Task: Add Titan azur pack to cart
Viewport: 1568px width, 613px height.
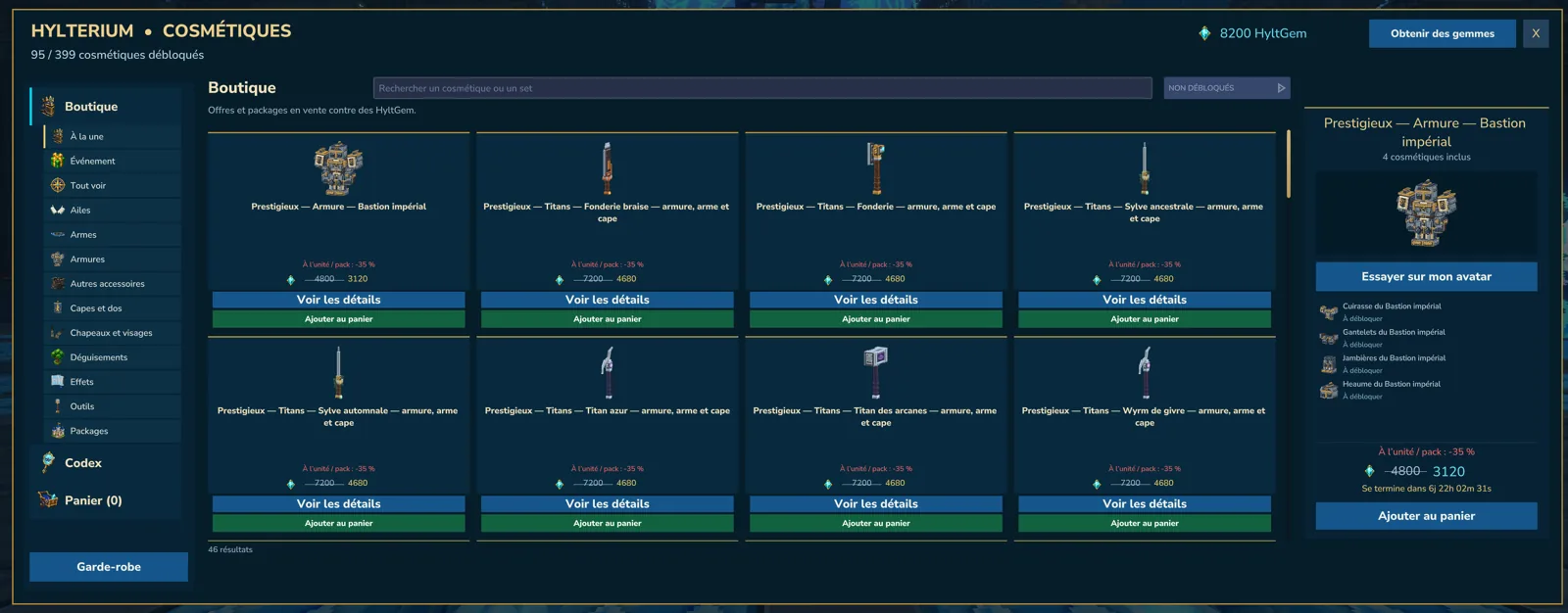Action: coord(607,523)
